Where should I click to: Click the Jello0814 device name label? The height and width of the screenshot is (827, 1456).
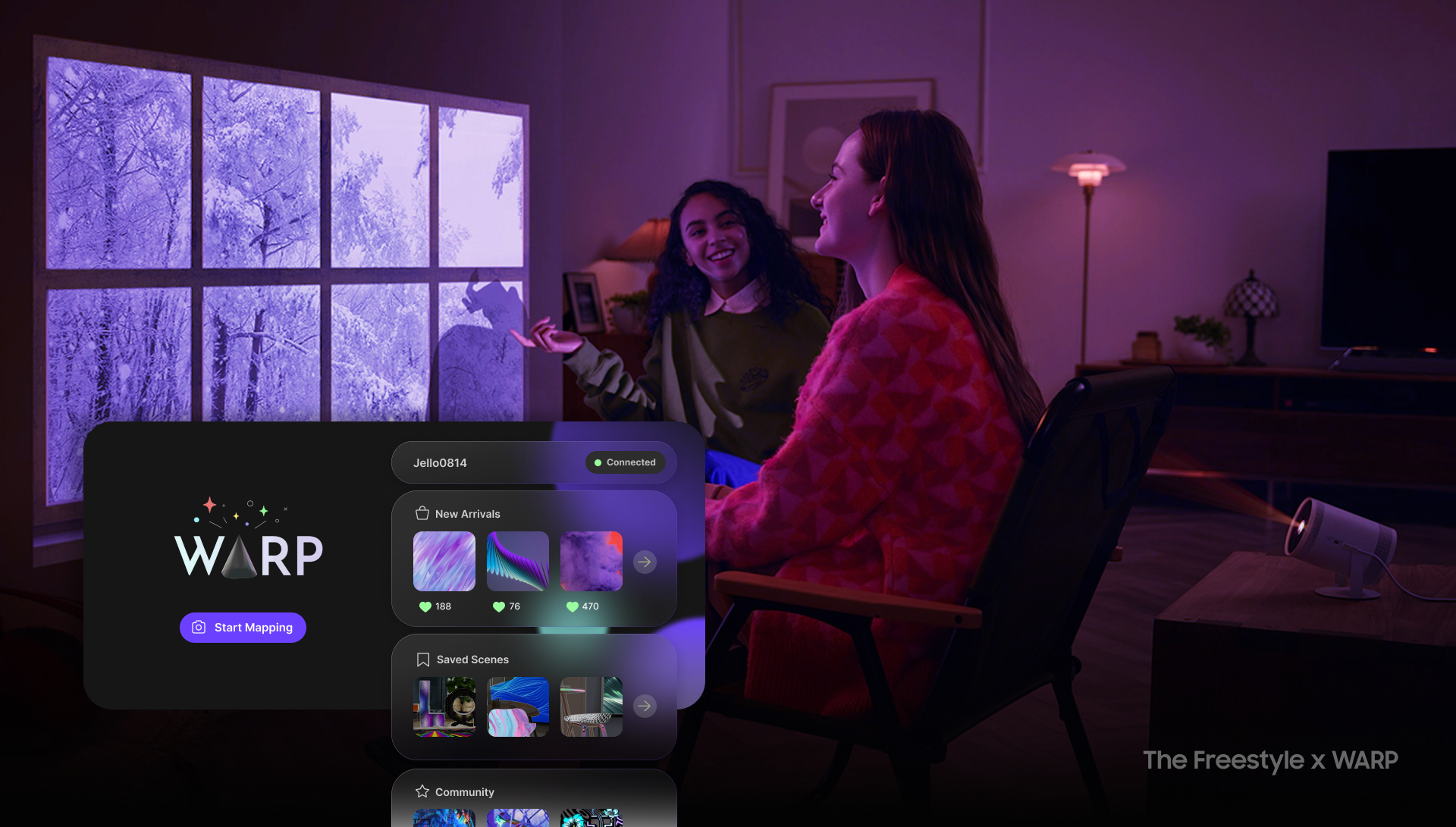point(440,461)
